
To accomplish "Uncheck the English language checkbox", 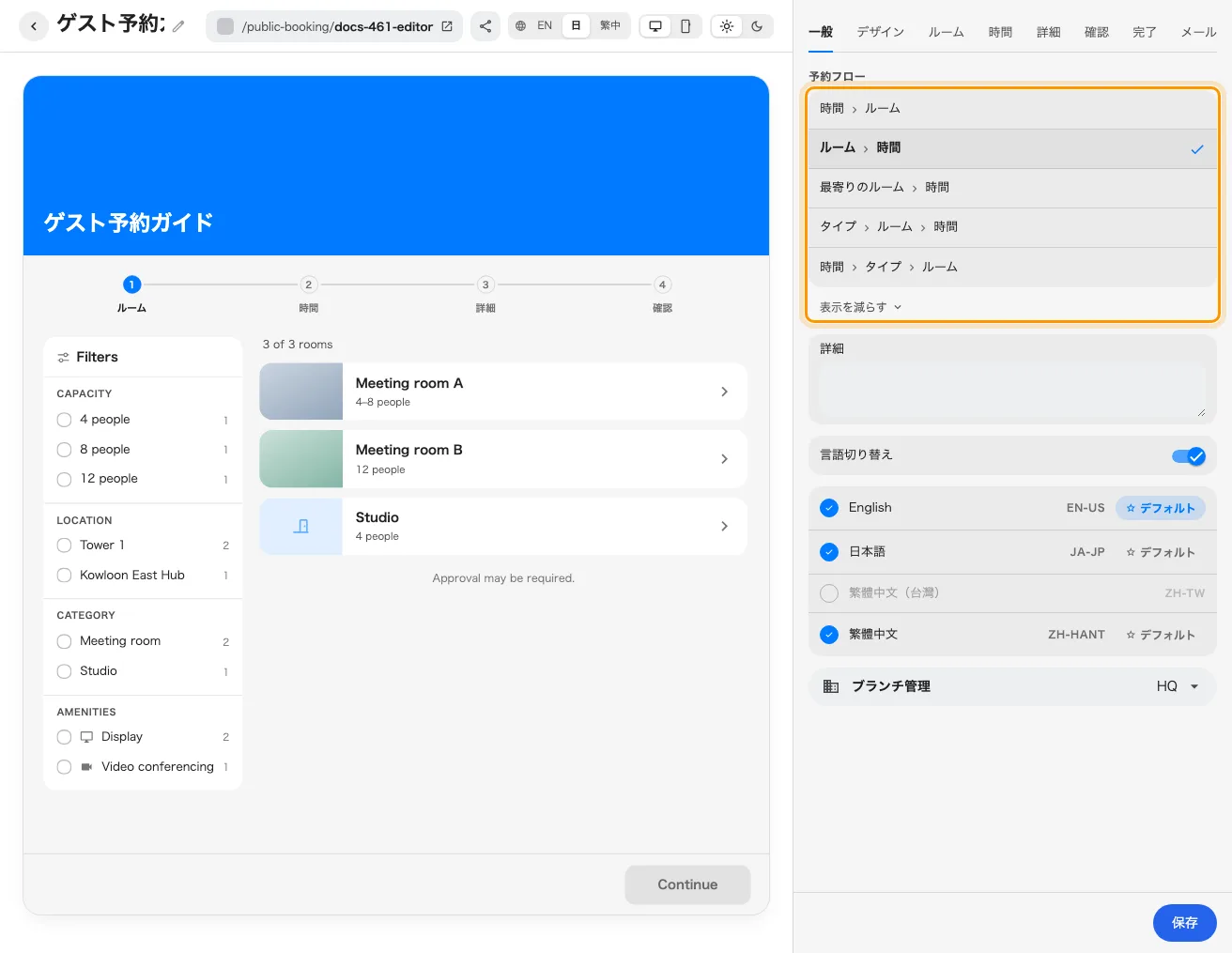I will coord(829,508).
